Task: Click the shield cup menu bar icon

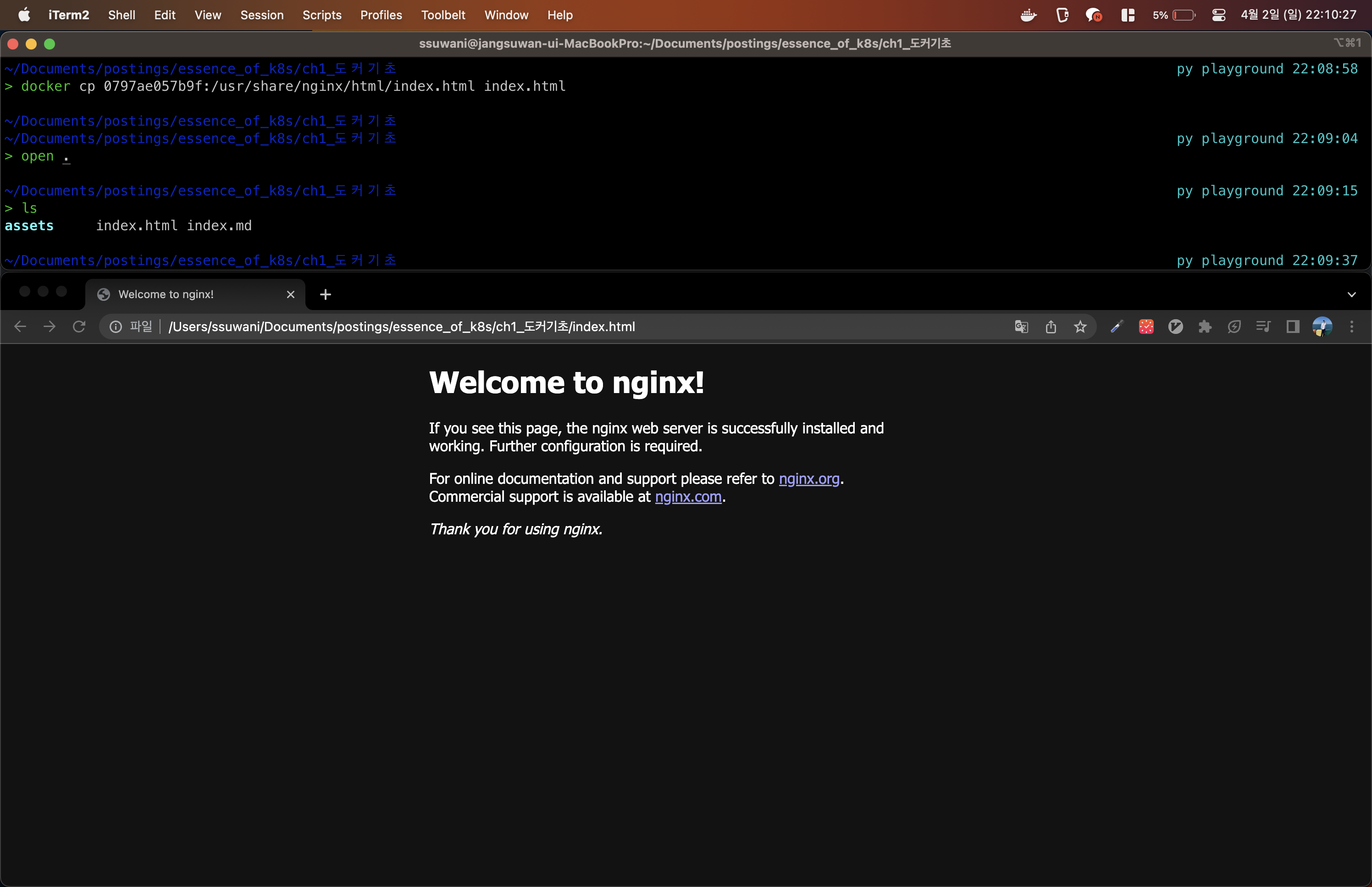Action: 1062,15
